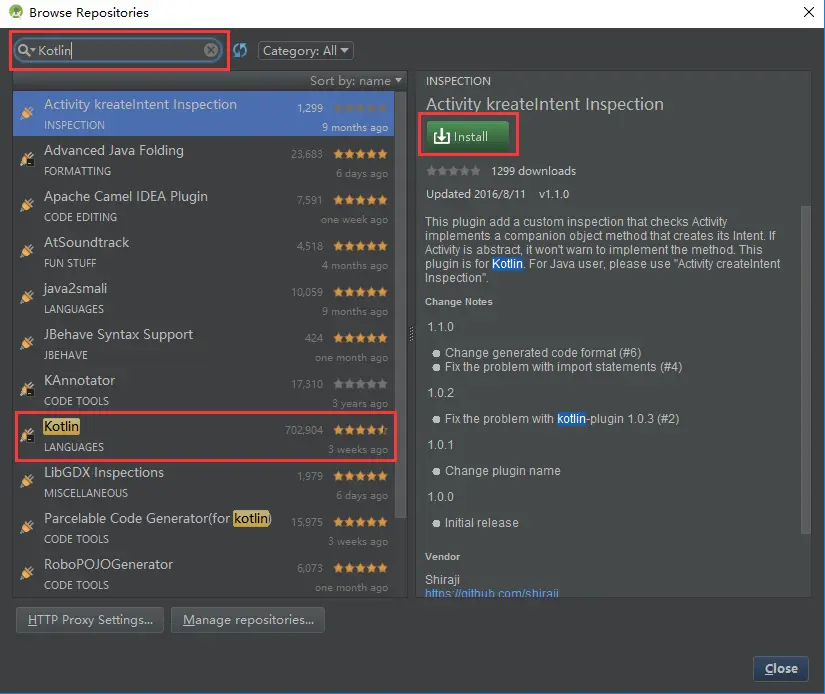Click the 'Updated 2016/8/11' text

tap(476, 194)
